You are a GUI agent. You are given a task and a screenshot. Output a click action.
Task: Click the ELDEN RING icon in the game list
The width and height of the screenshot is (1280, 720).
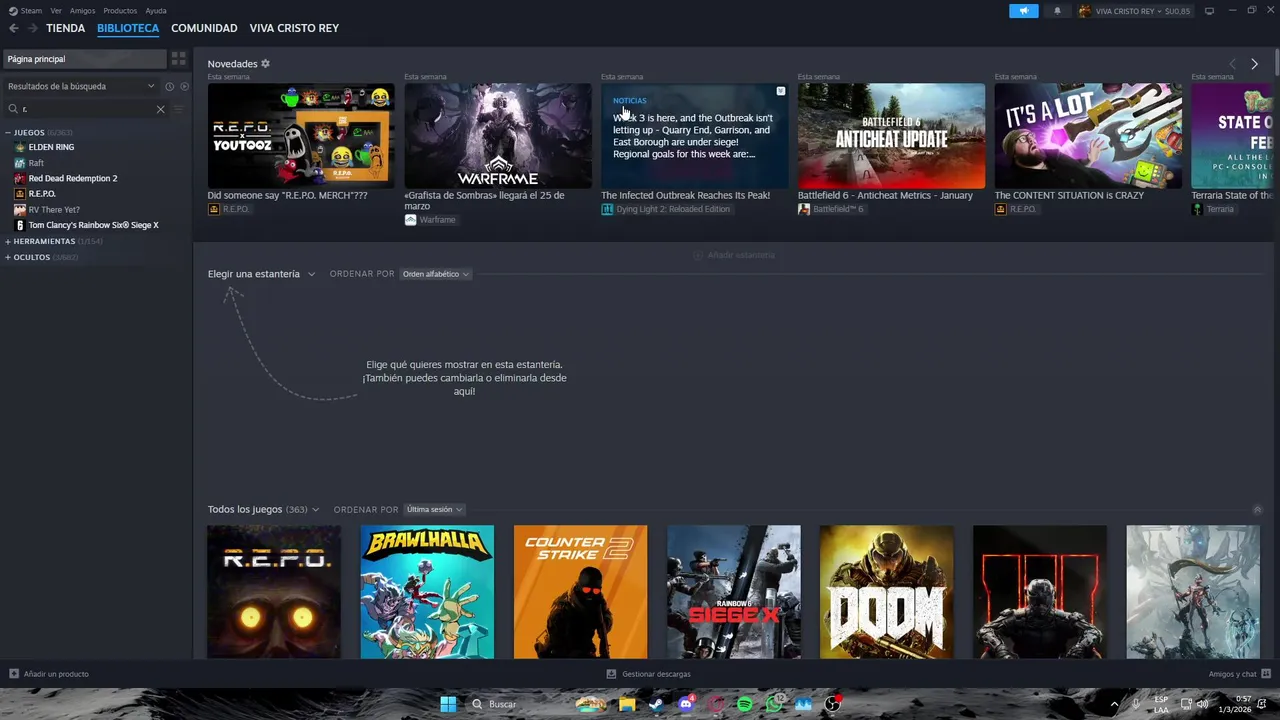pos(20,147)
